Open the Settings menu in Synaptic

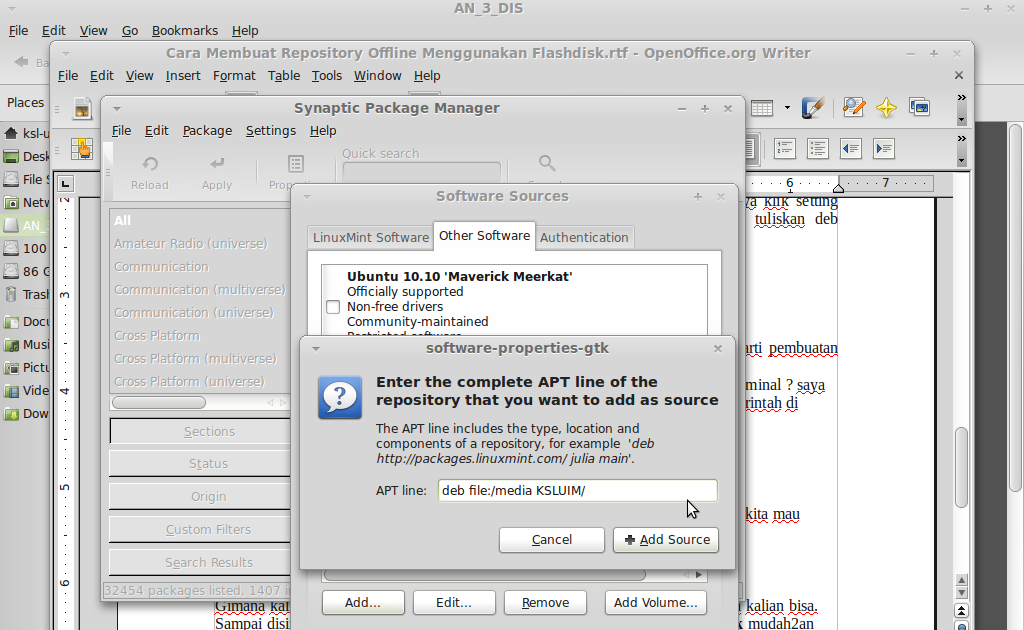coord(270,131)
